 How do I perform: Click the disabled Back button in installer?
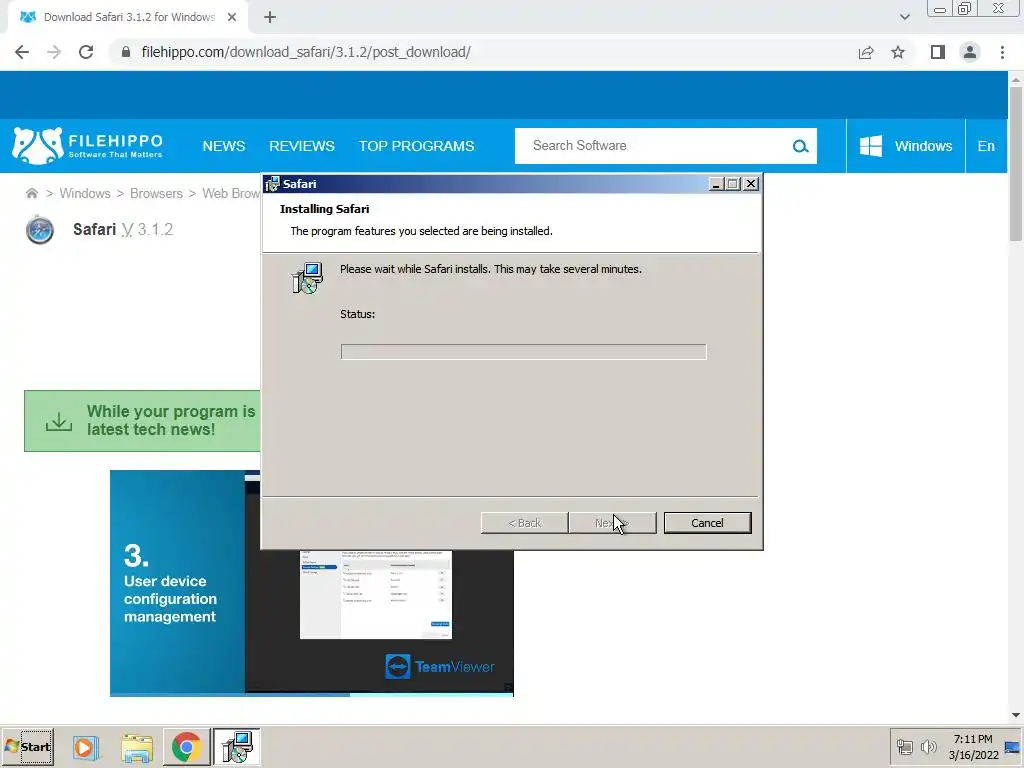coord(524,523)
